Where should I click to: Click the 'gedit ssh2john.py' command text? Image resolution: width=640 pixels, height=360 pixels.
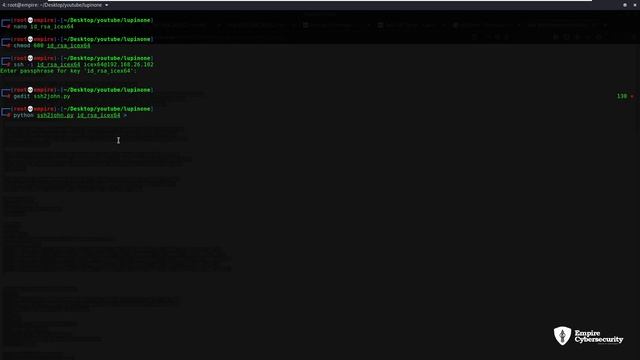(x=42, y=96)
